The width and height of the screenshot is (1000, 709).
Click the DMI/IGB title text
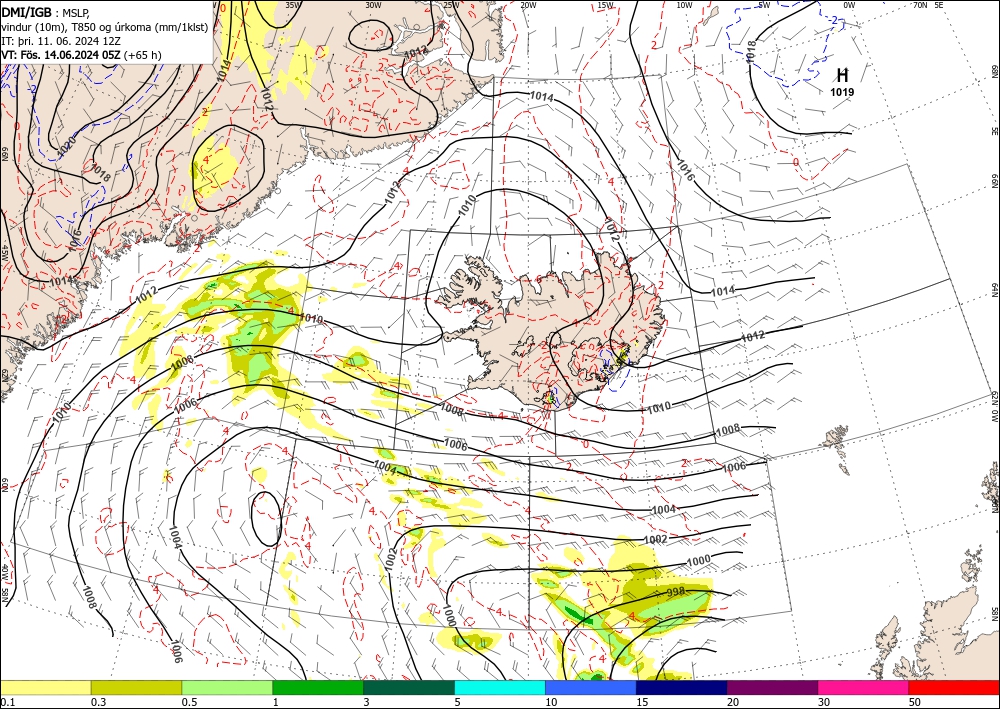(26, 11)
